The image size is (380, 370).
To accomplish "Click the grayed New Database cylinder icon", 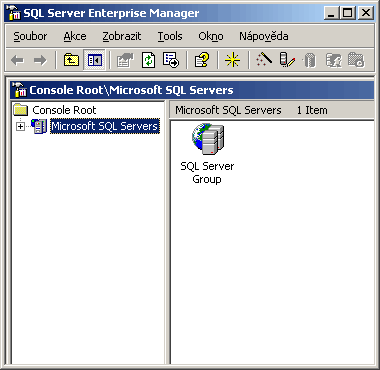I will [x=310, y=61].
